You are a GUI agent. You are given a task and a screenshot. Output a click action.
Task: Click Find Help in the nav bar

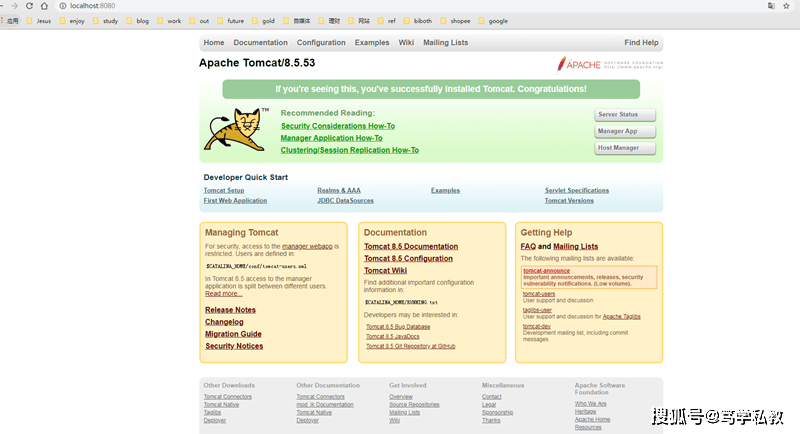coord(641,42)
